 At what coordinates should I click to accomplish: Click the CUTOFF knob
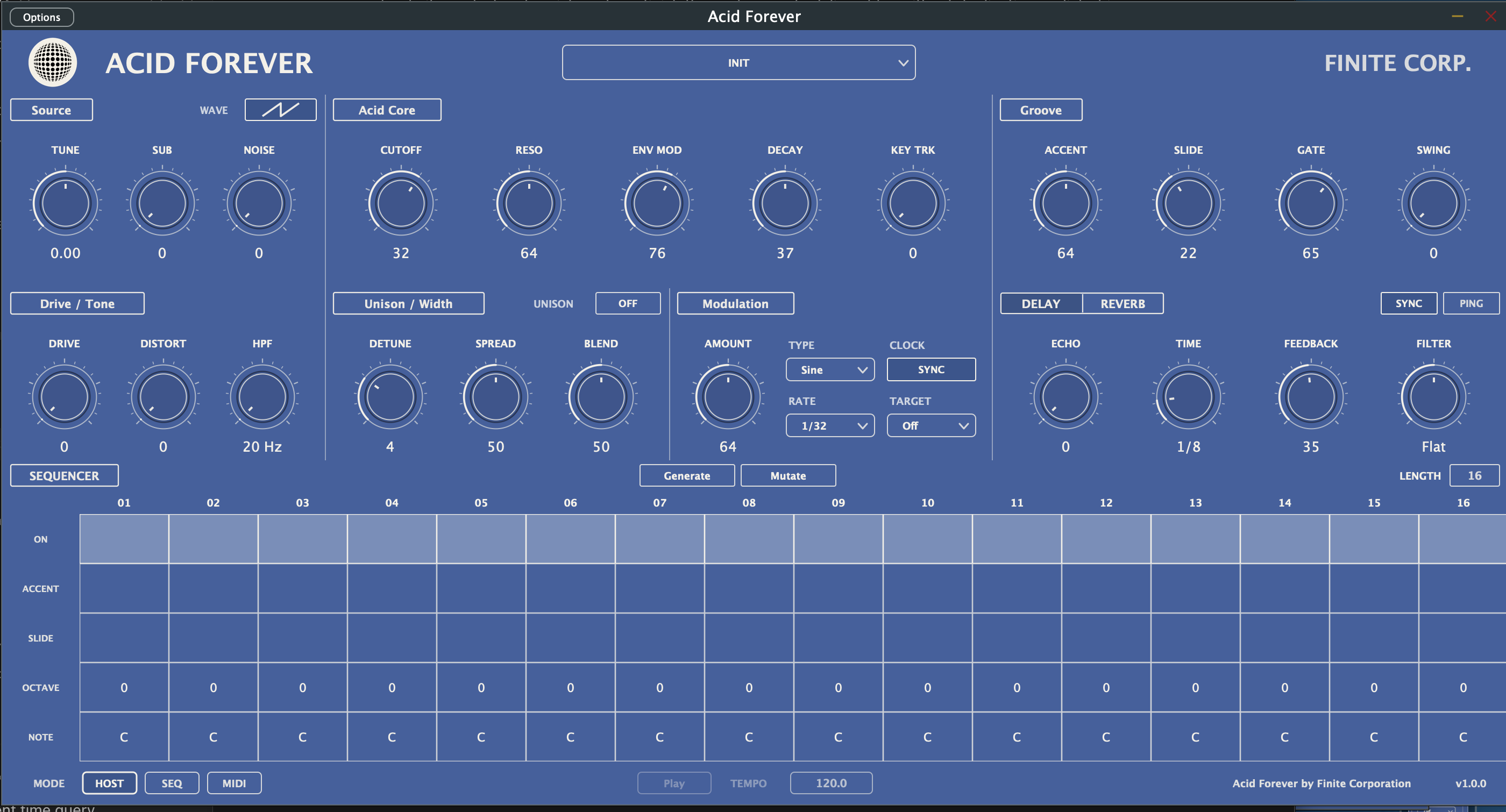pos(401,203)
